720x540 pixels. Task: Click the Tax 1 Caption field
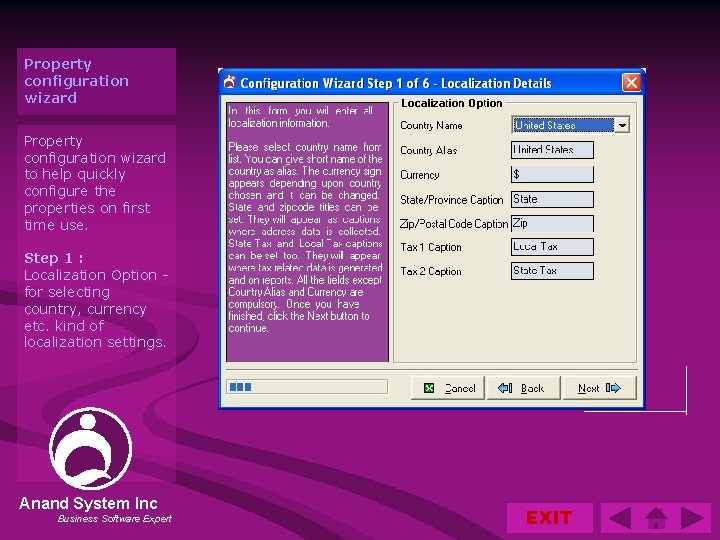coord(552,247)
